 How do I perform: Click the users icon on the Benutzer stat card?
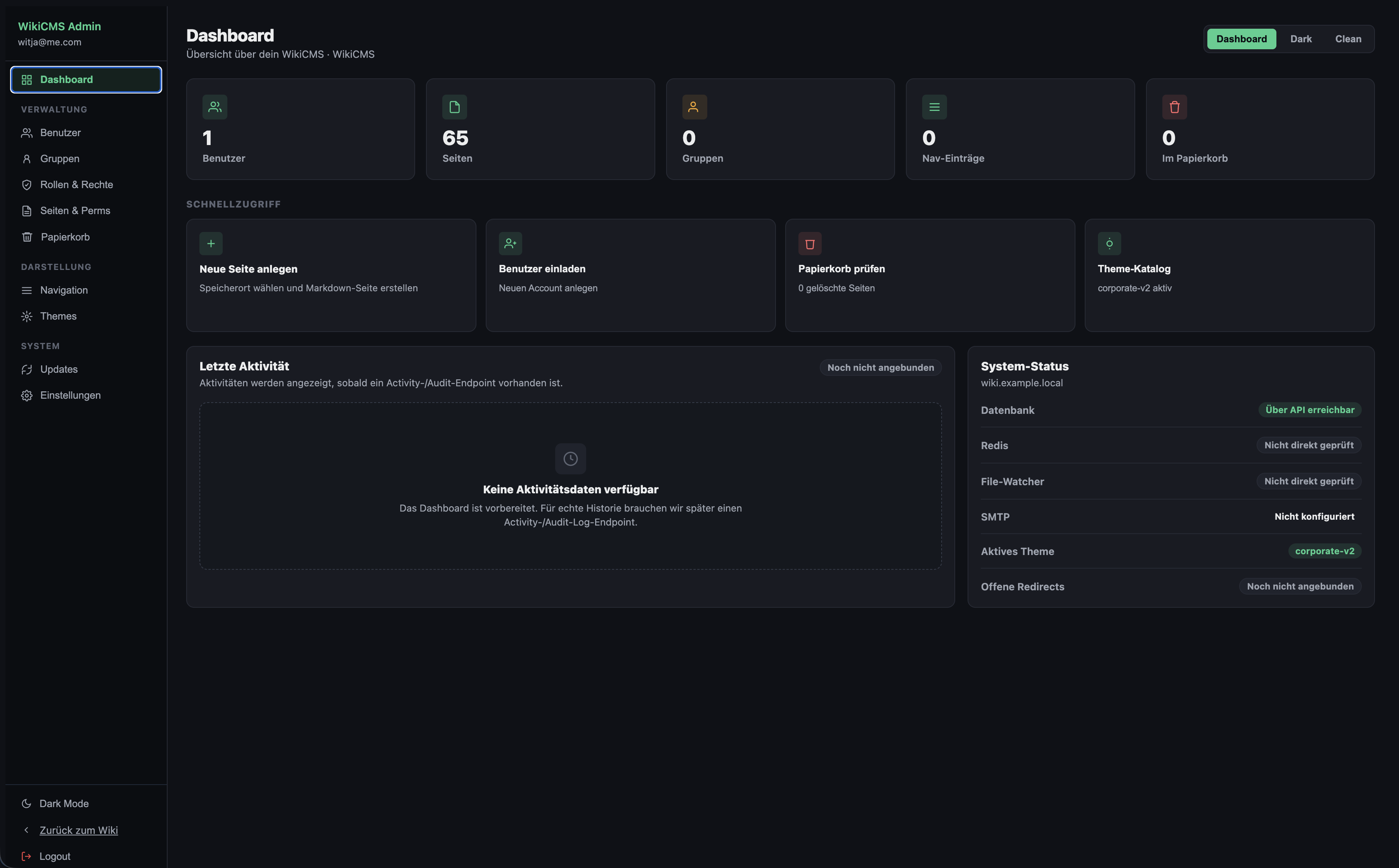tap(215, 107)
